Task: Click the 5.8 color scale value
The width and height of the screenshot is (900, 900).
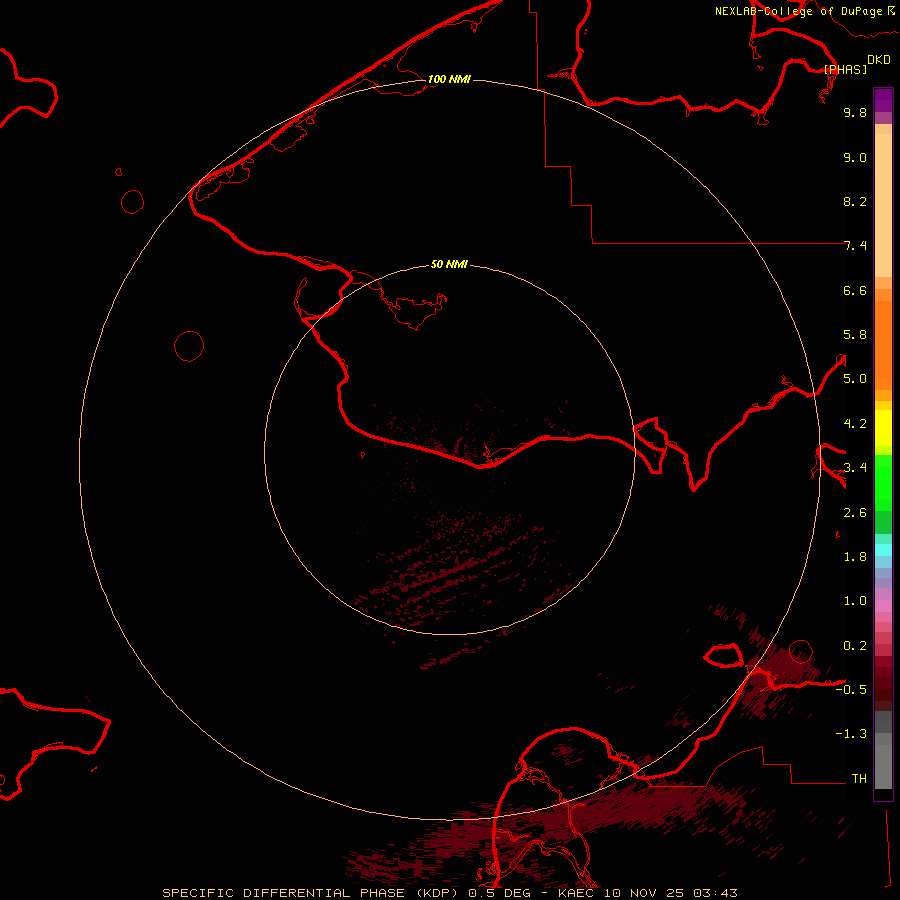Action: (x=855, y=335)
